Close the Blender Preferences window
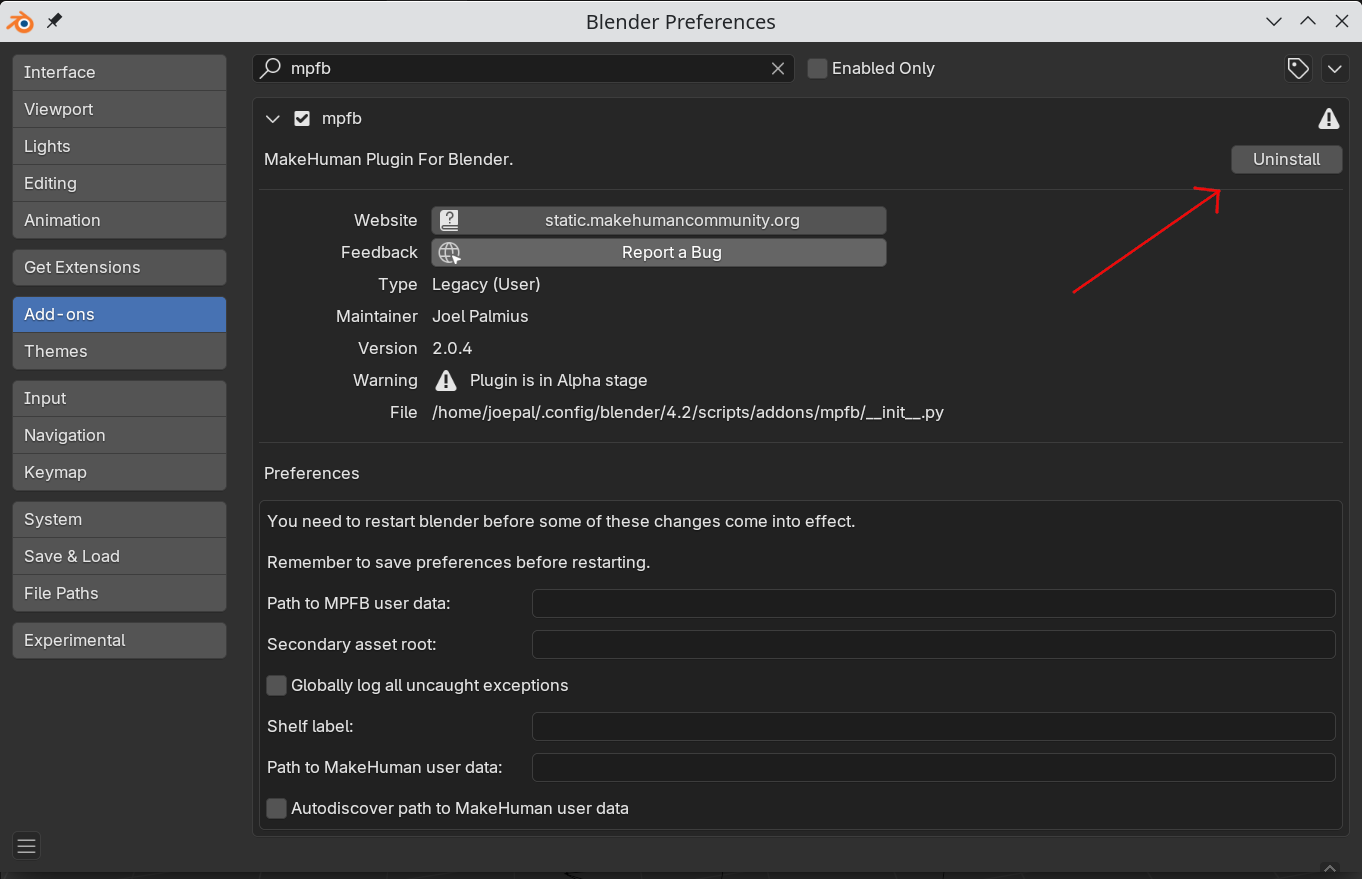The width and height of the screenshot is (1362, 879). point(1340,21)
